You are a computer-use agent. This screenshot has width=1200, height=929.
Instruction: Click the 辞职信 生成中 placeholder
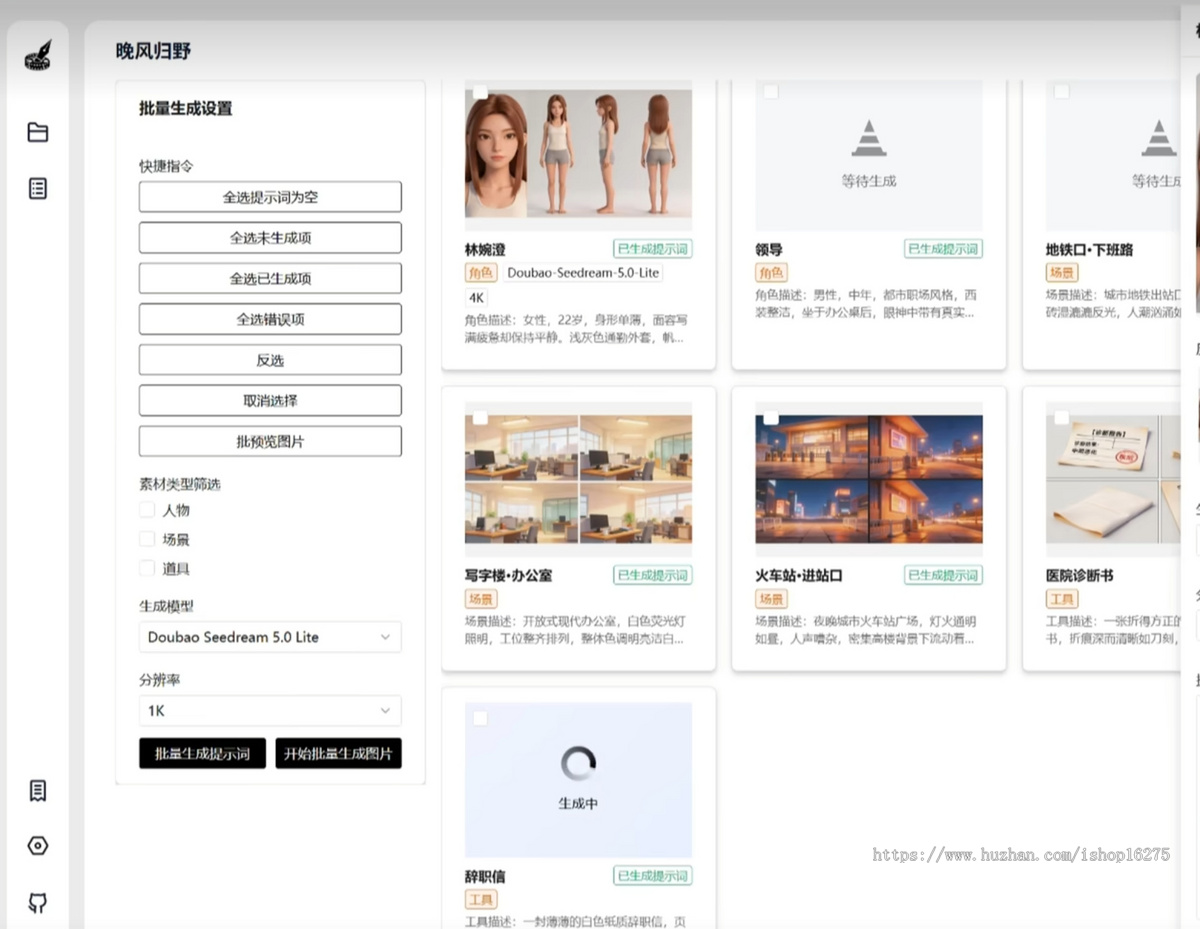click(578, 780)
